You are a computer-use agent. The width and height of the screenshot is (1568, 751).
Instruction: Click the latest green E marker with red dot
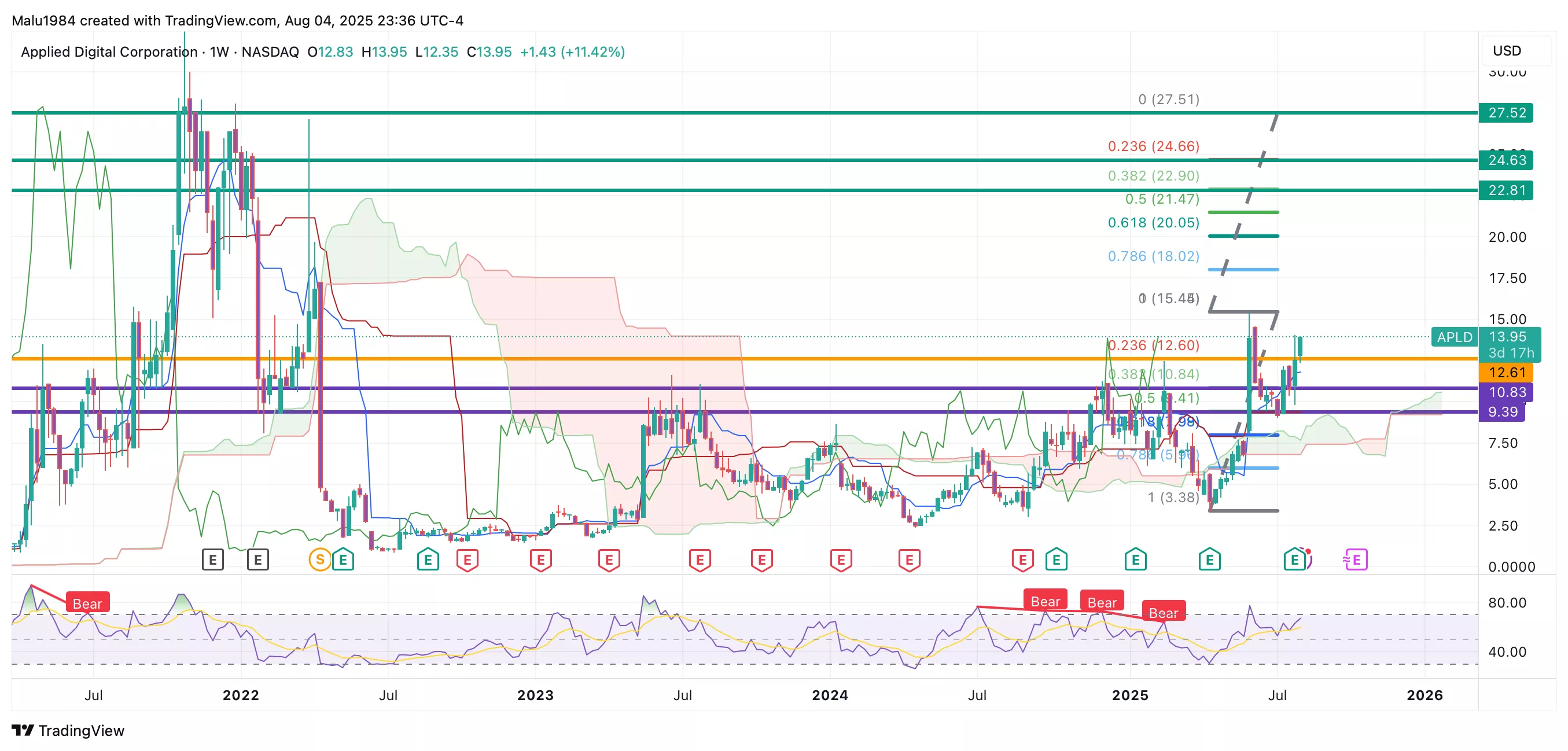point(1295,559)
